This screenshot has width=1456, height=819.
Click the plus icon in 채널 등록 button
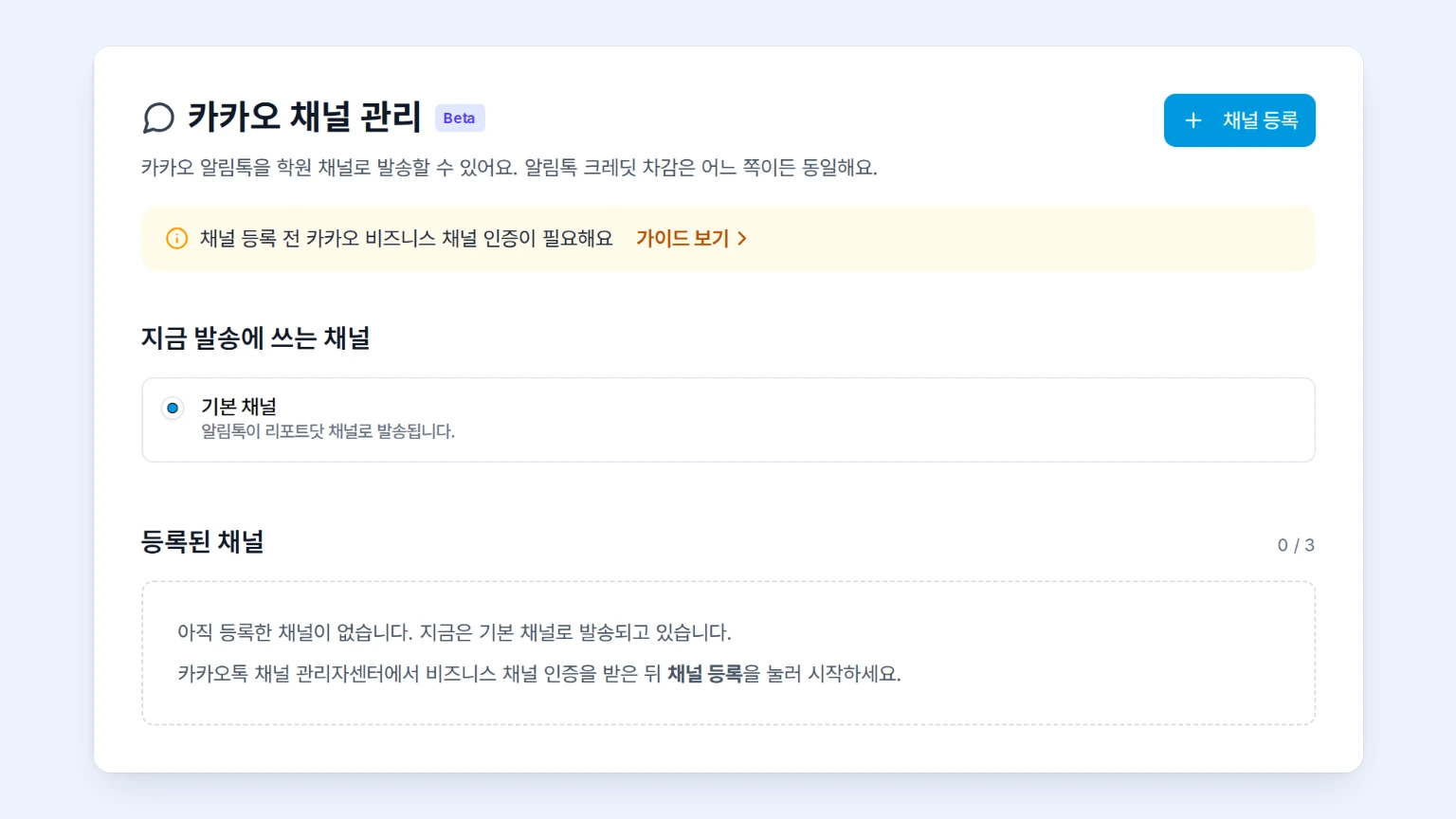[x=1193, y=120]
